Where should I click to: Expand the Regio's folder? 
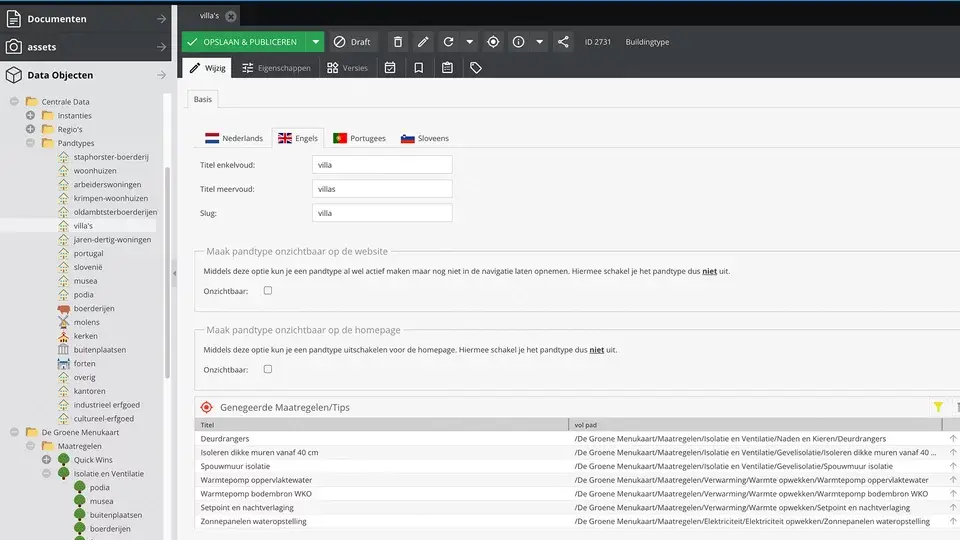30,129
